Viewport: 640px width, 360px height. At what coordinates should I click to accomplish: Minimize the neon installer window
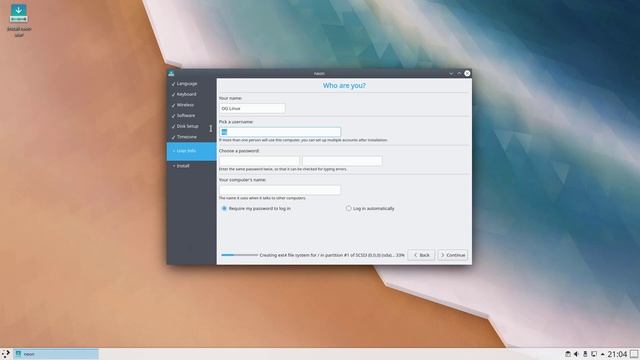pos(451,73)
